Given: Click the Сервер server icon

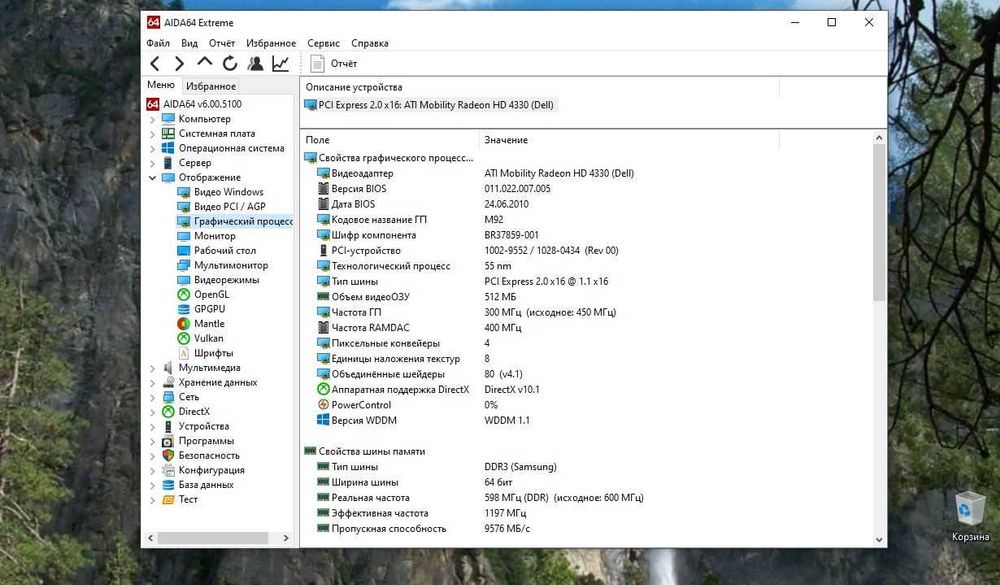Looking at the screenshot, I should coord(168,163).
